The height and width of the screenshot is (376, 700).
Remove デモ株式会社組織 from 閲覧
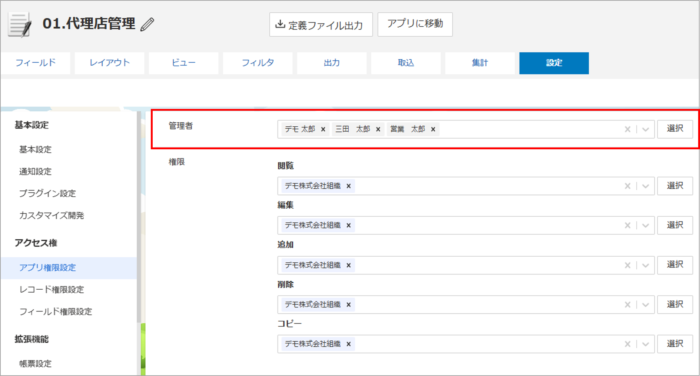click(349, 186)
